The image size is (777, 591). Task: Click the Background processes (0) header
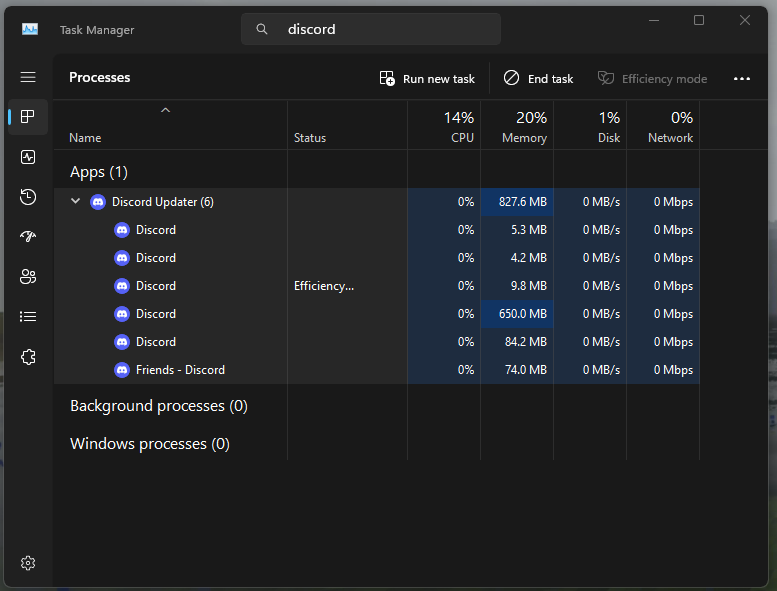coord(159,406)
